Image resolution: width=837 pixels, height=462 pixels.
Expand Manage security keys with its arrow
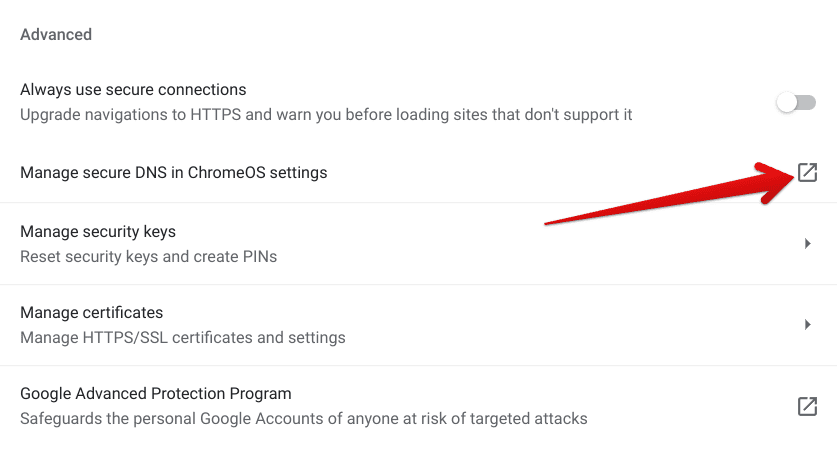click(807, 244)
